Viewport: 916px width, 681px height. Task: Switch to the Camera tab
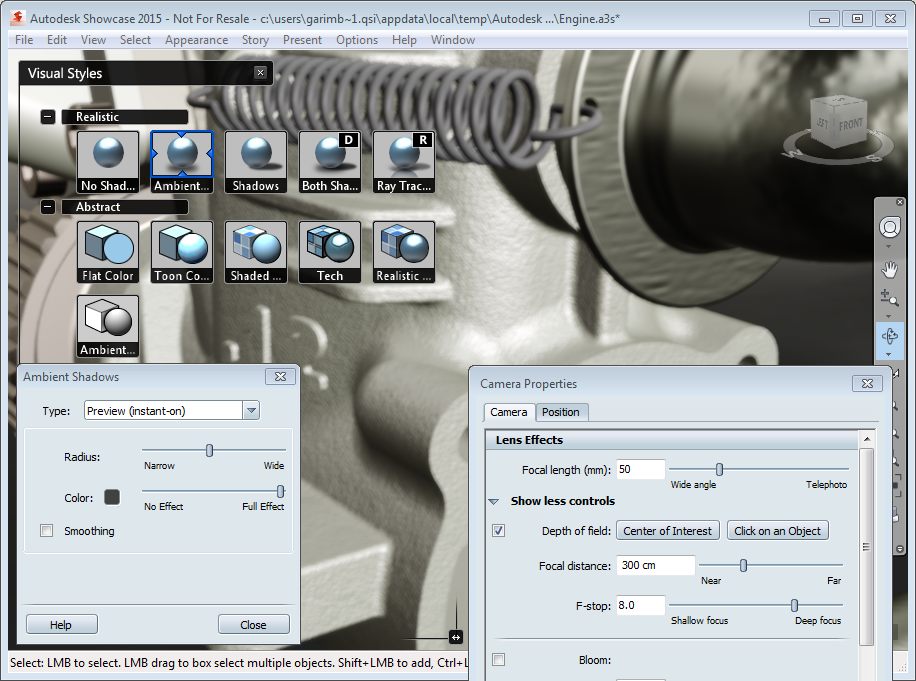508,412
